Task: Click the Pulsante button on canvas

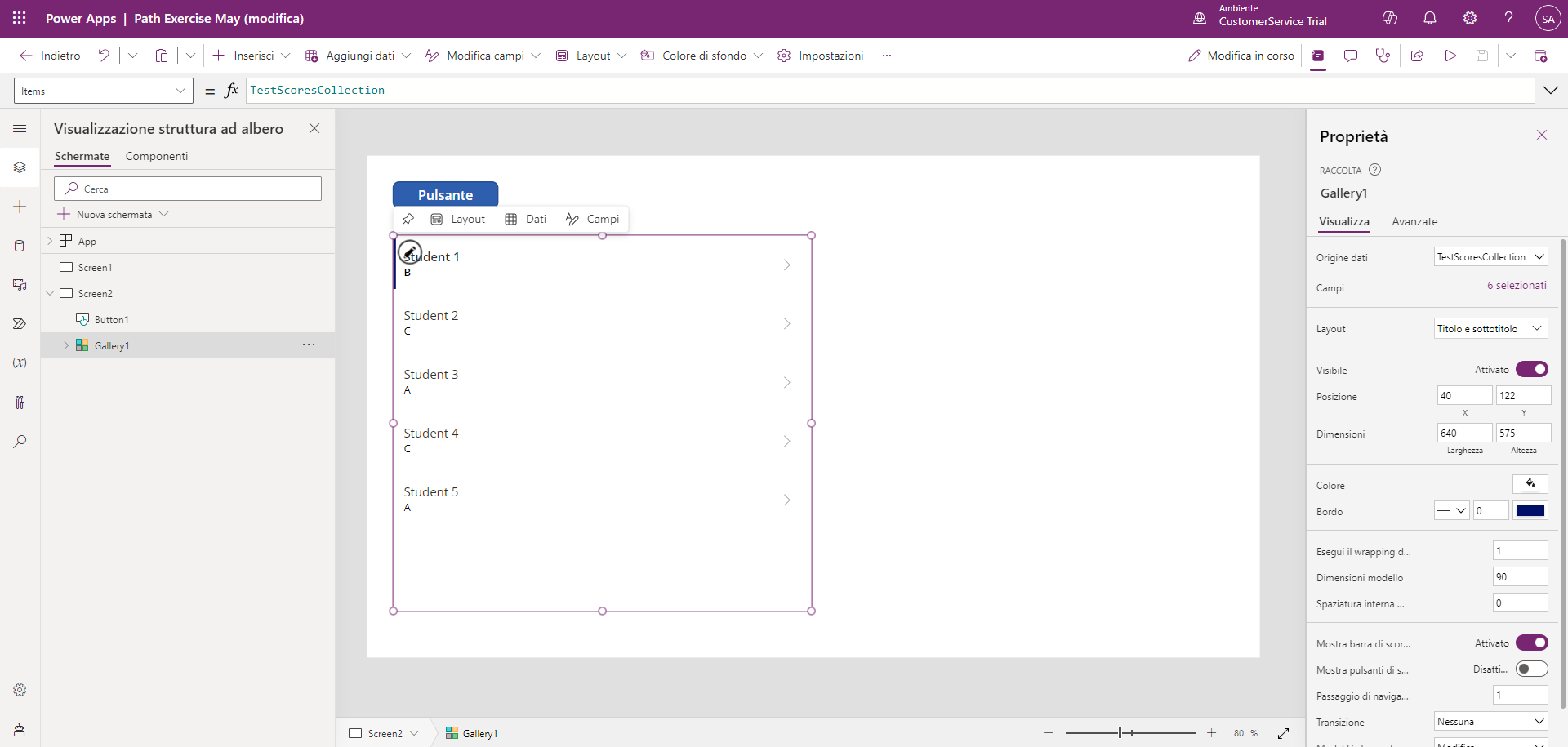Action: point(445,194)
